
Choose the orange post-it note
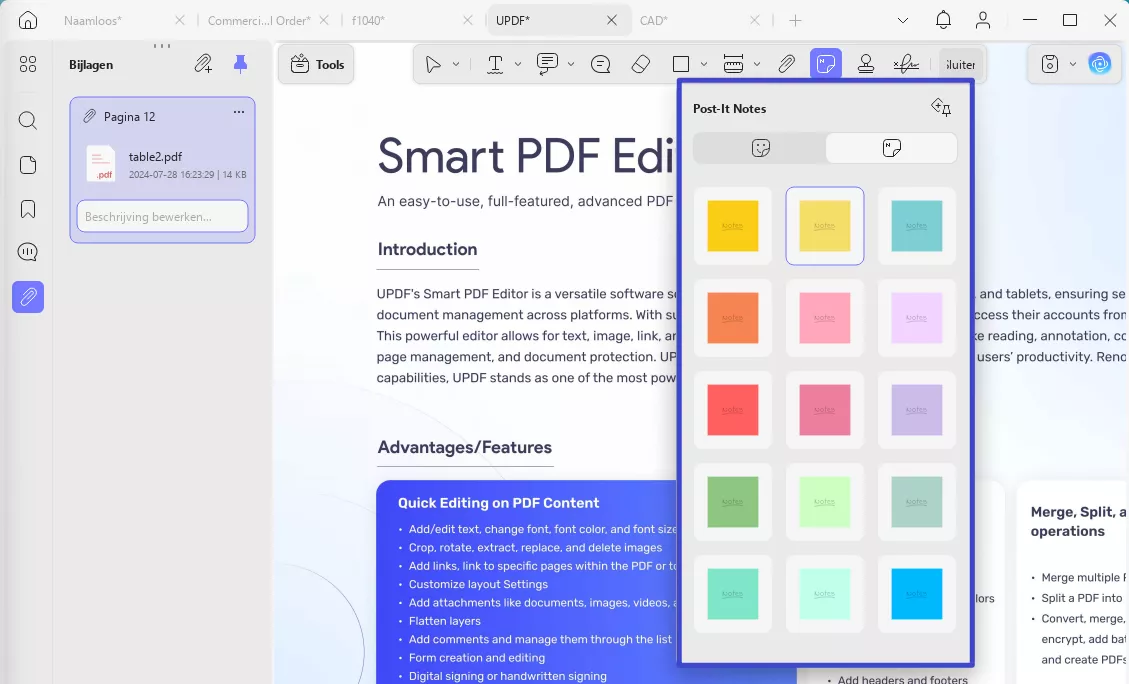coord(733,318)
